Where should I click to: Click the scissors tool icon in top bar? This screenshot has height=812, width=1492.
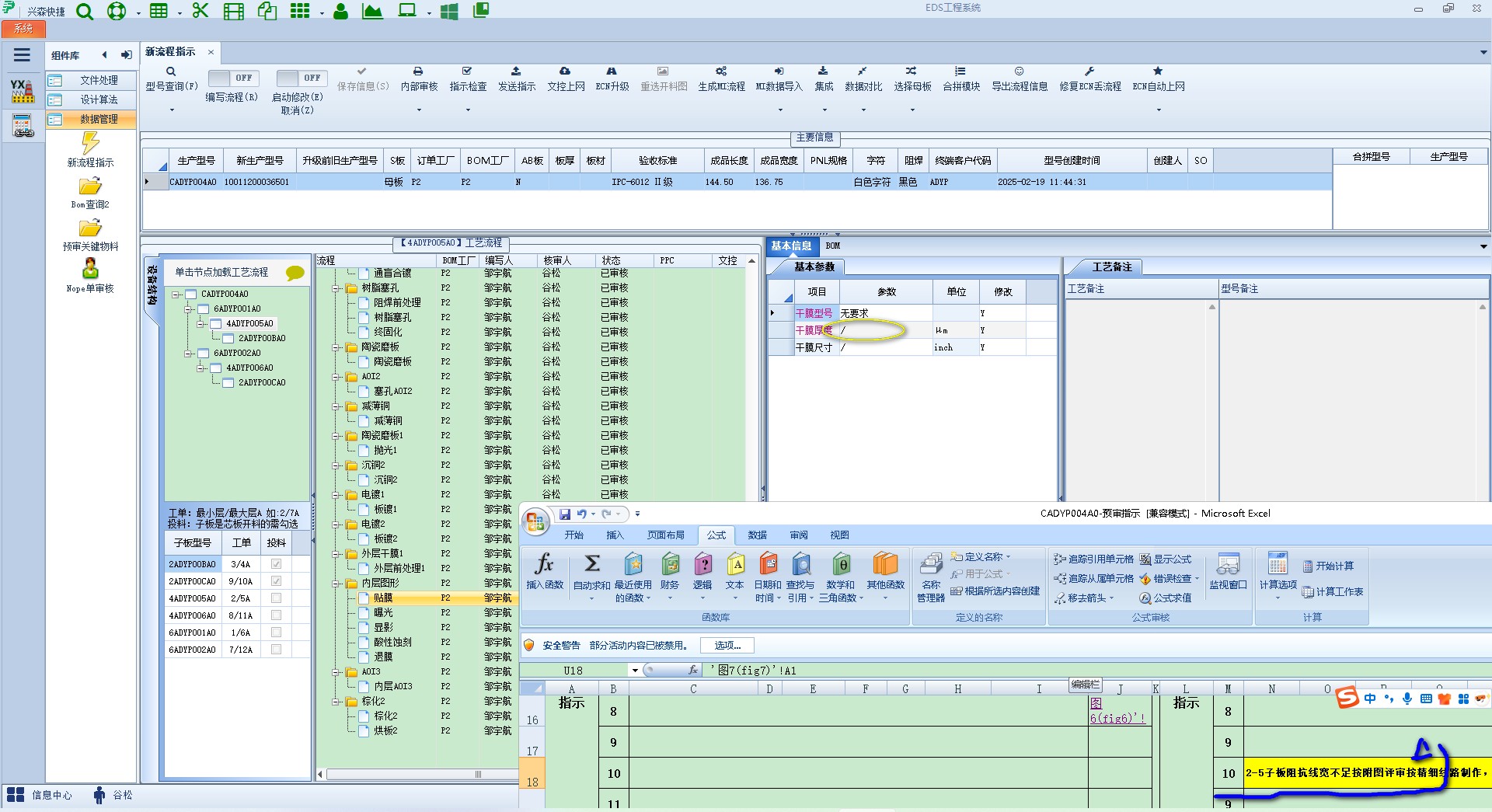click(200, 11)
